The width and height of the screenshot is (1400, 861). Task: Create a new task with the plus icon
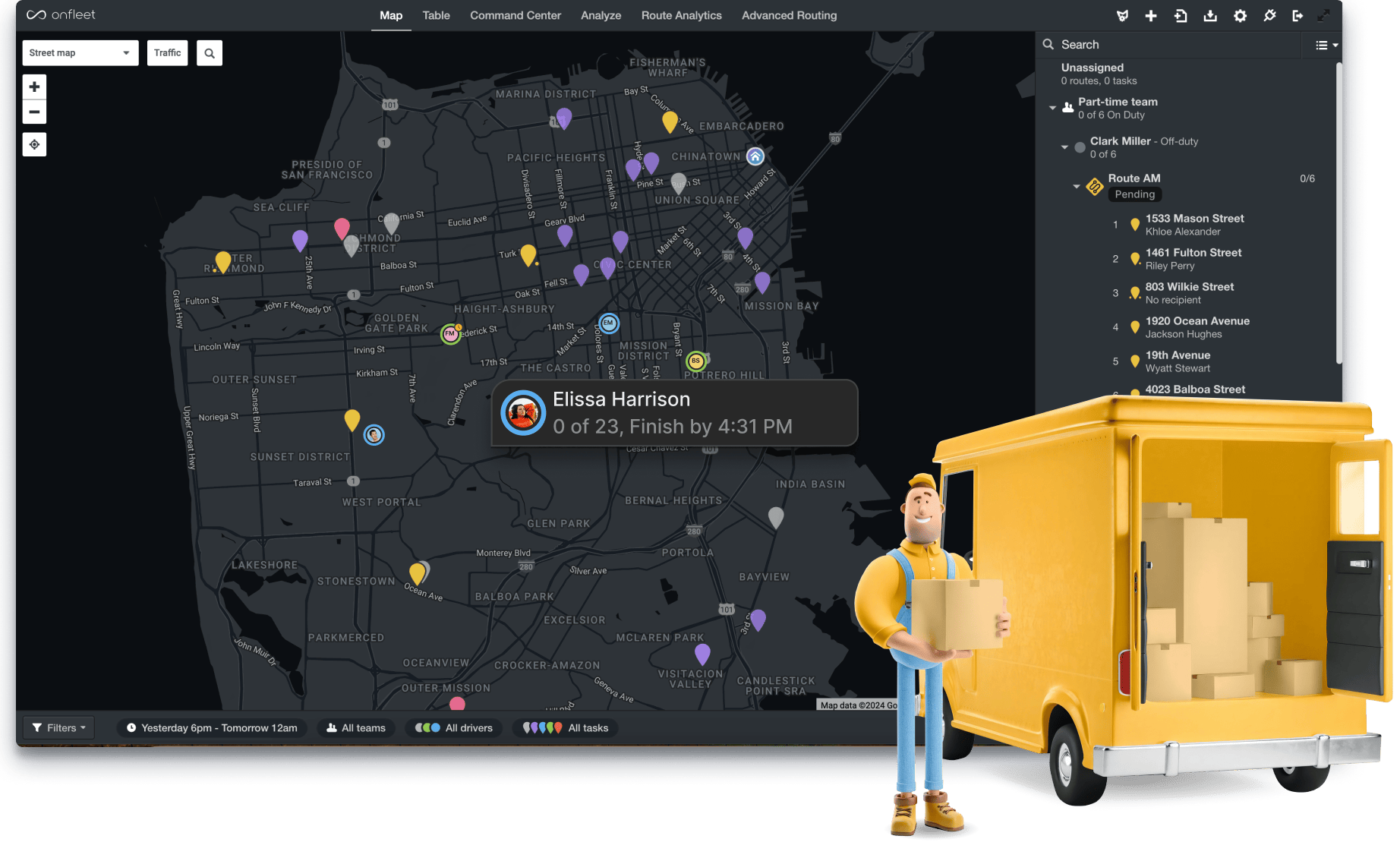(x=1151, y=15)
